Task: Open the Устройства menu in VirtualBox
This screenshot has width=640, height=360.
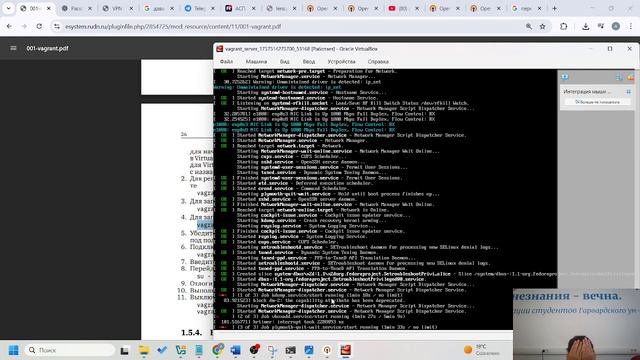Action: pos(341,62)
